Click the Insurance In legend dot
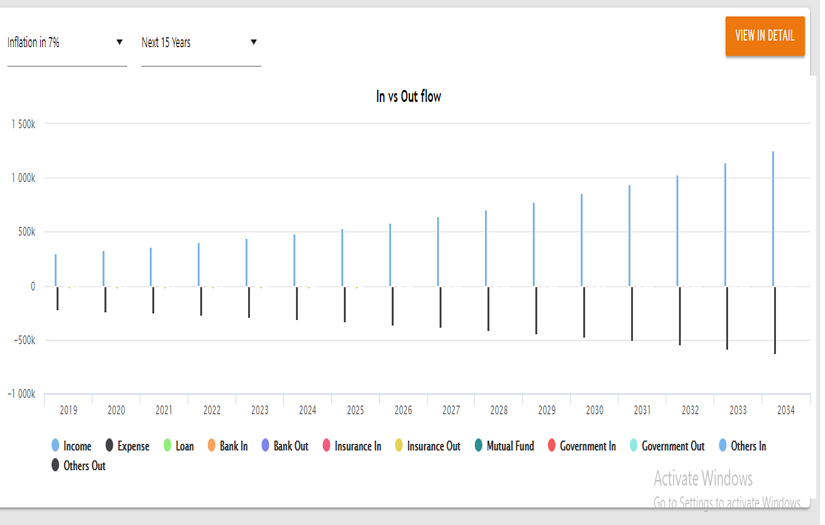 (x=326, y=446)
